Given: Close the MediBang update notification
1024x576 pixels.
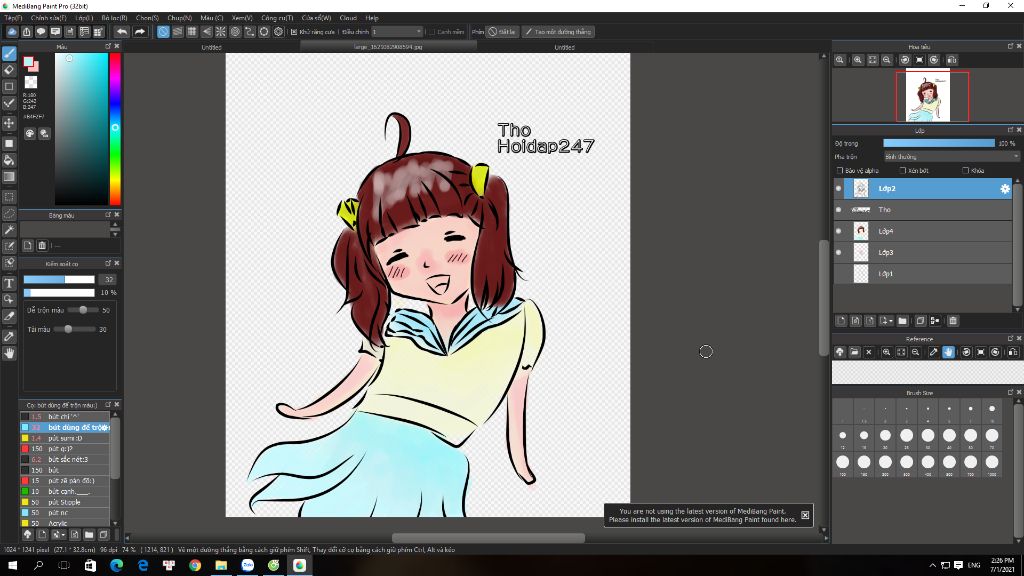Looking at the screenshot, I should tap(805, 515).
